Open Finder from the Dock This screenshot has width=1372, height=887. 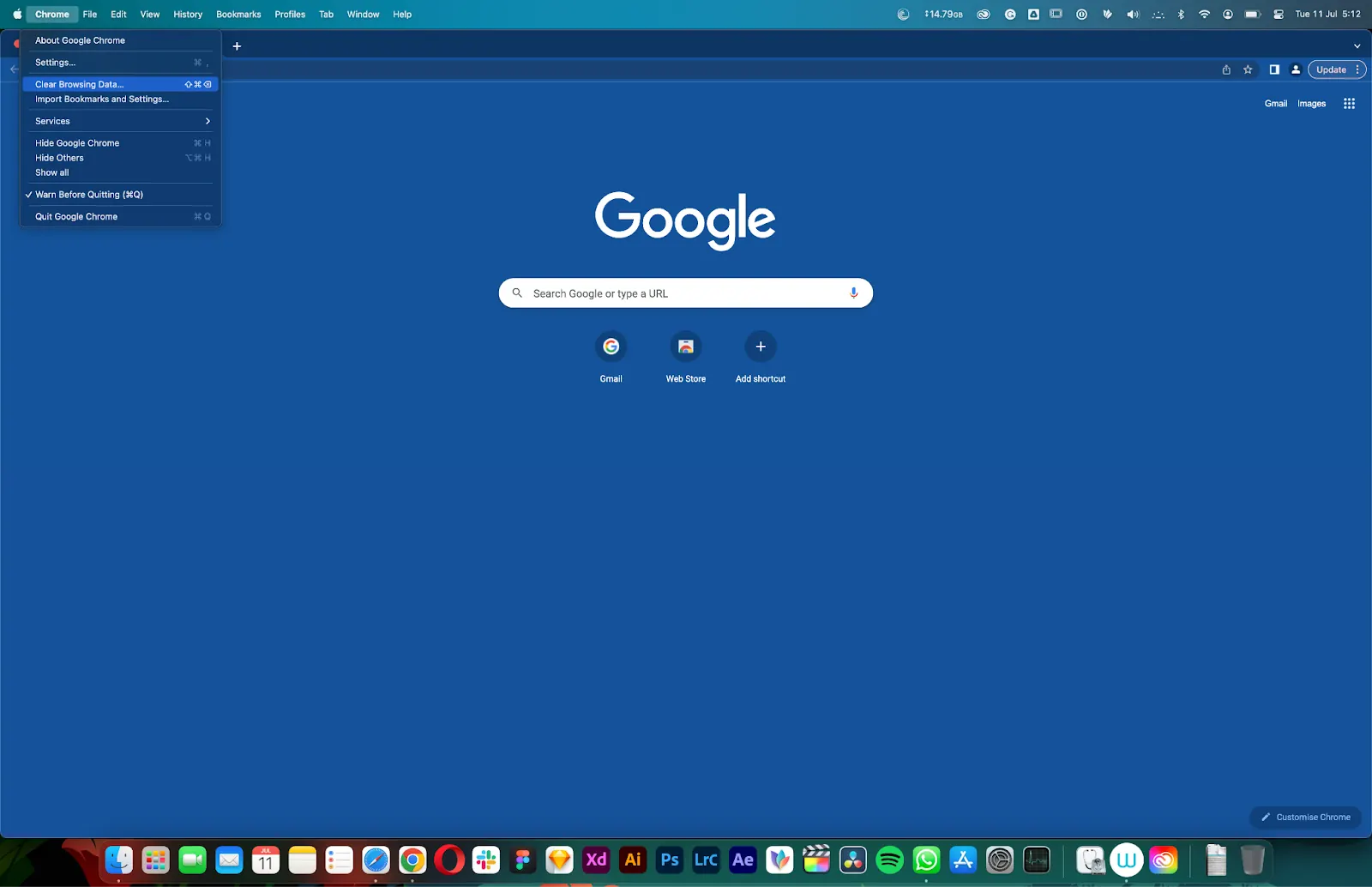[x=118, y=860]
